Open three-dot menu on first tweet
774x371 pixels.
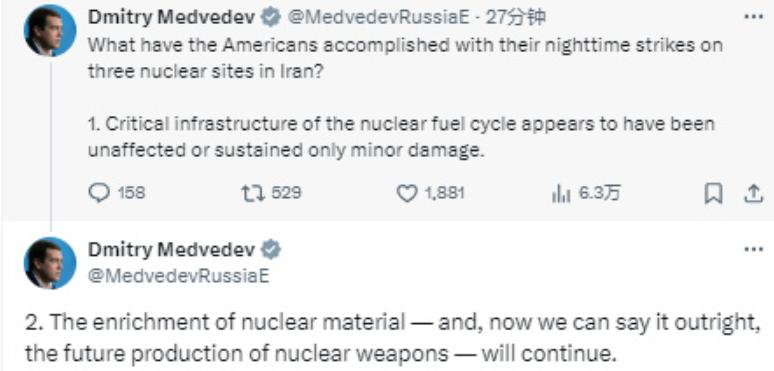(x=753, y=17)
